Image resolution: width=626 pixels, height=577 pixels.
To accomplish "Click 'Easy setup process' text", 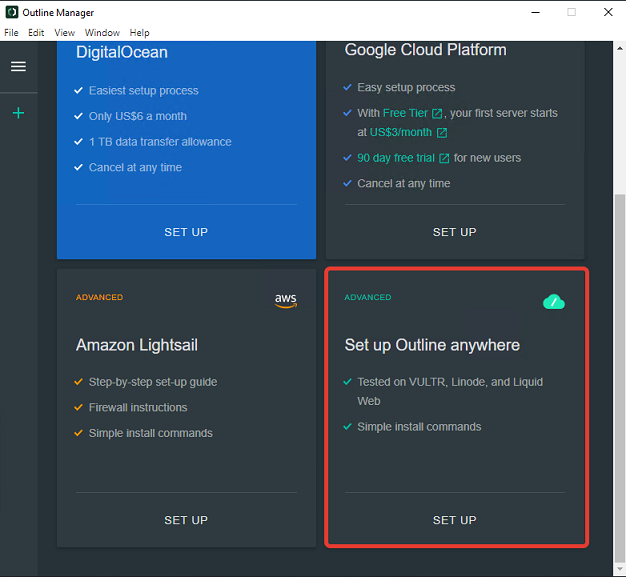I will 406,87.
